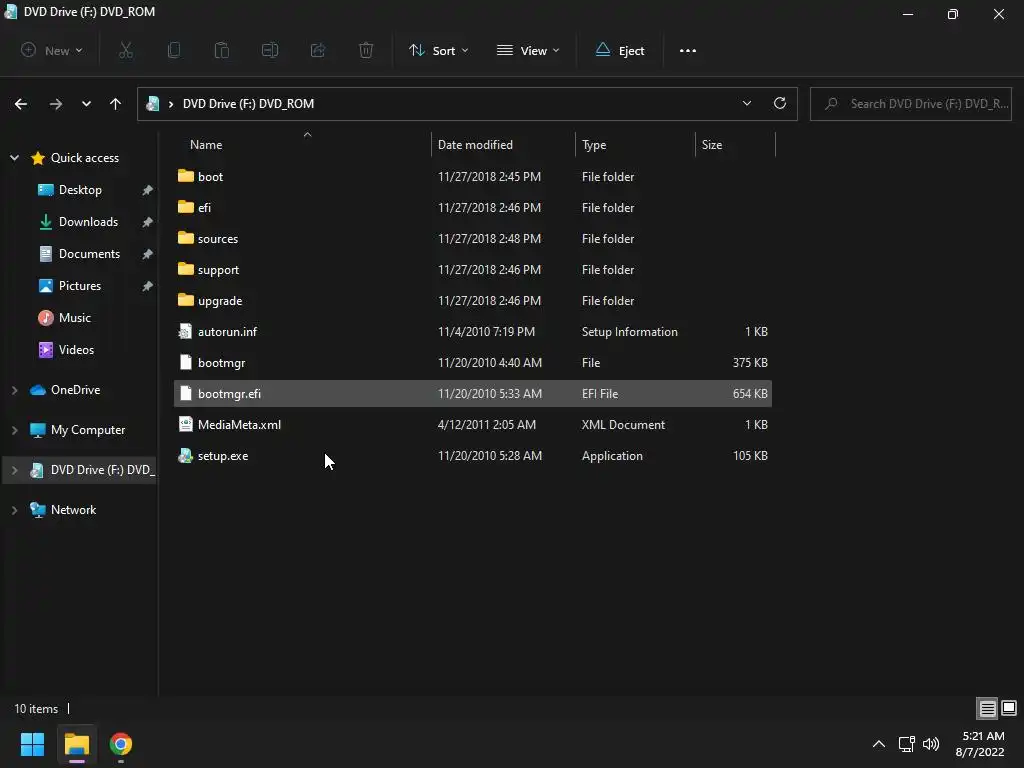Open network status in system tray
This screenshot has height=768, width=1024.
[906, 744]
